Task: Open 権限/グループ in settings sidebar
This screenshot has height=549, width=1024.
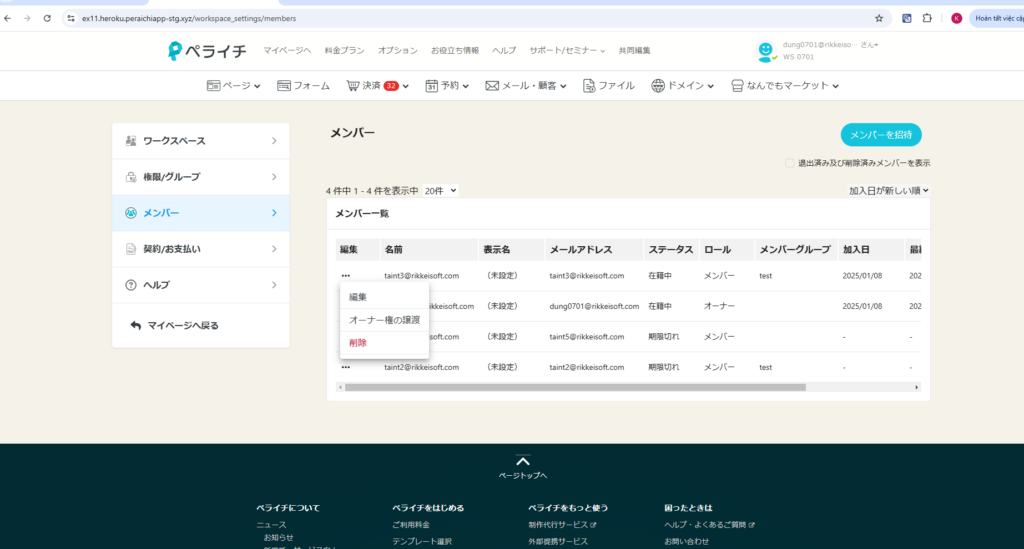Action: (200, 177)
